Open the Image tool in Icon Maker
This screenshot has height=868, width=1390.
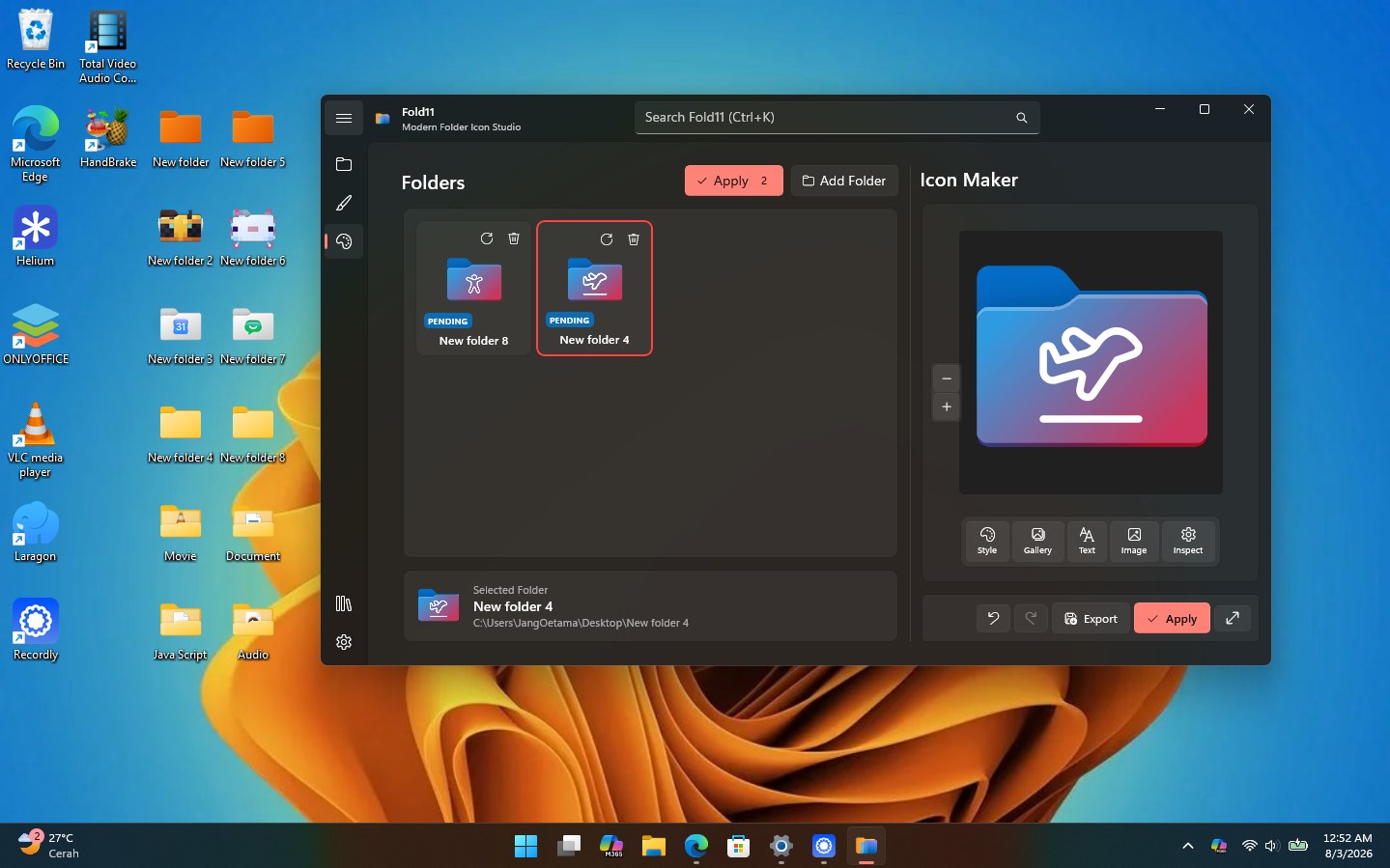click(x=1134, y=541)
